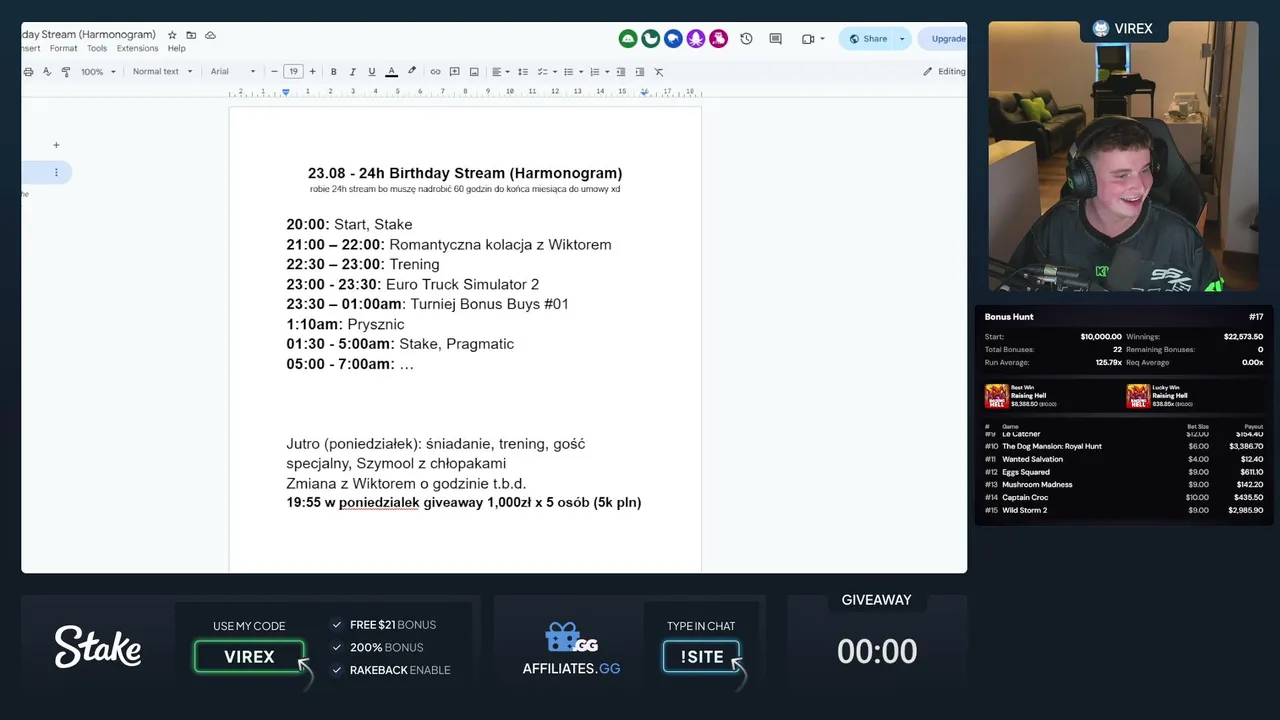The height and width of the screenshot is (720, 1280).
Task: Clear formatting on the selection
Action: coord(659,72)
